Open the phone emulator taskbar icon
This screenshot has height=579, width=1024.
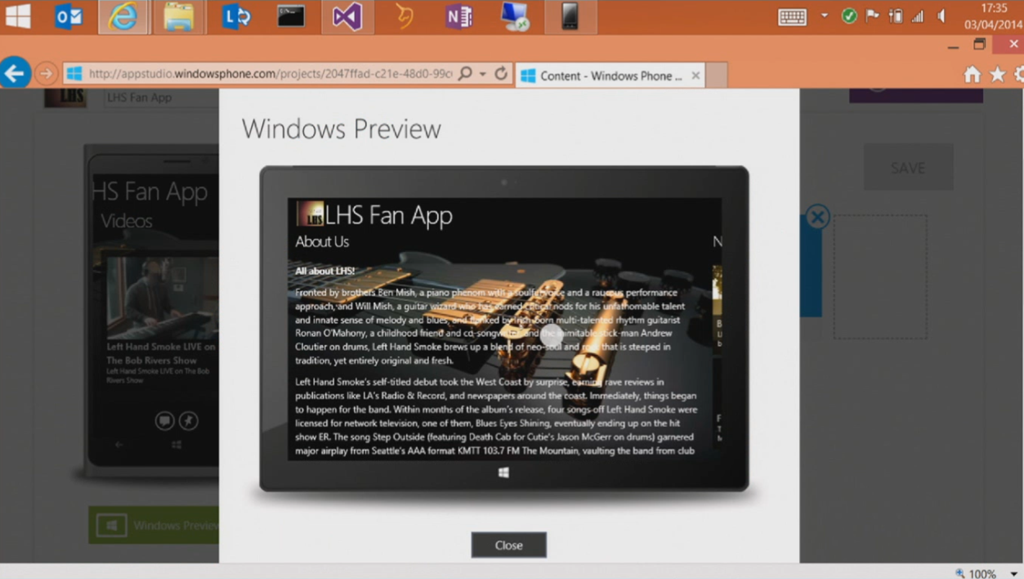[570, 16]
